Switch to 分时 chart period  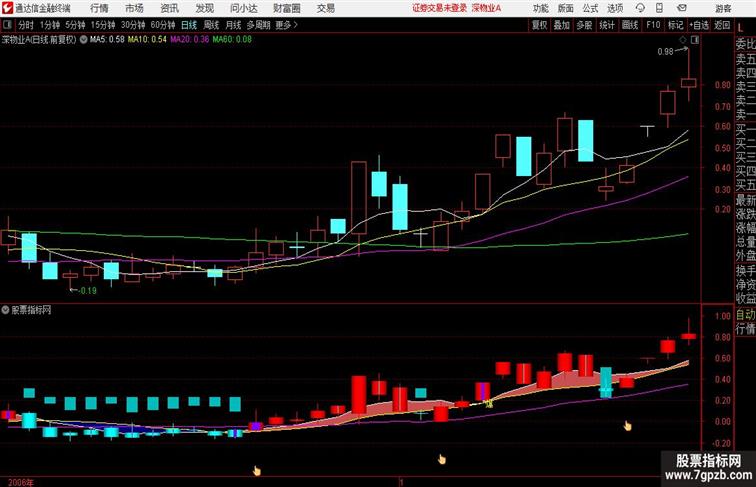(x=26, y=25)
